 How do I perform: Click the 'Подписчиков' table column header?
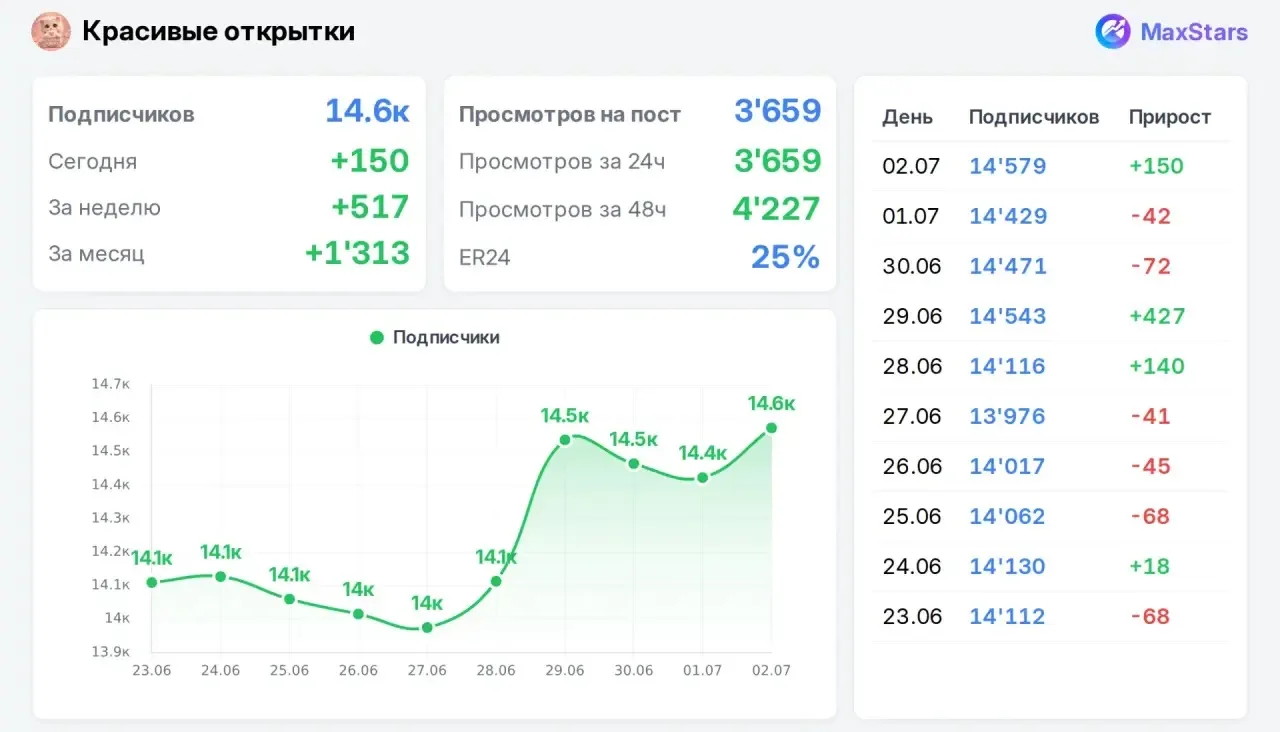tap(1034, 117)
